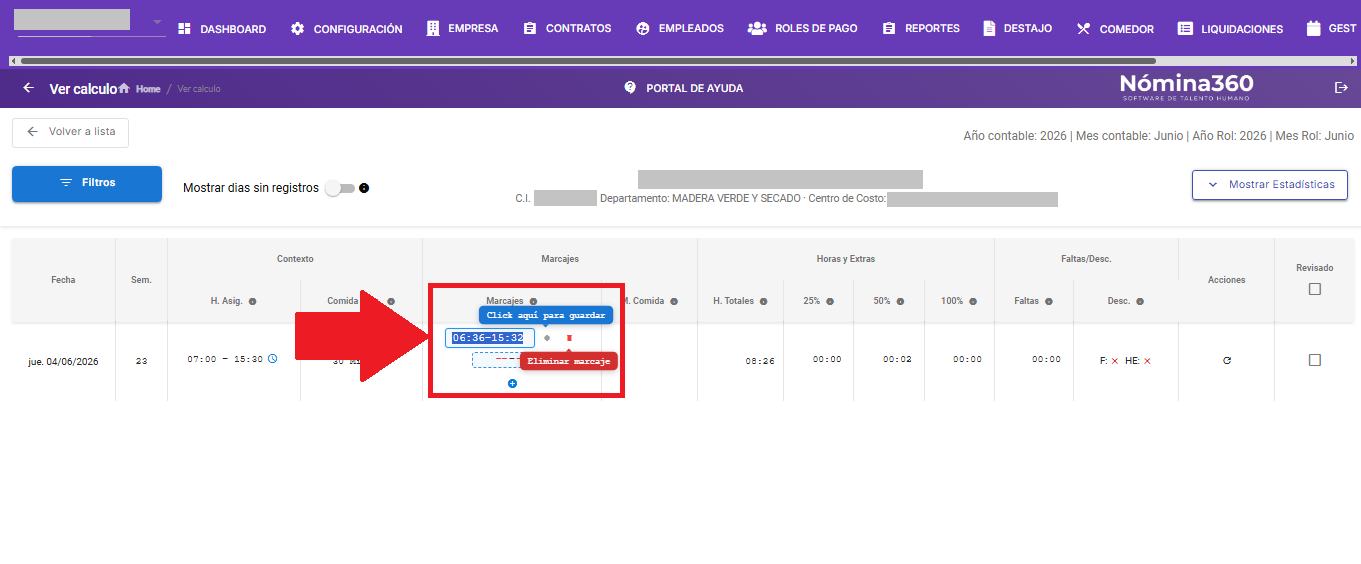Click the info icon next to H. Totales
Viewport: 1361px width, 564px height.
coord(763,301)
